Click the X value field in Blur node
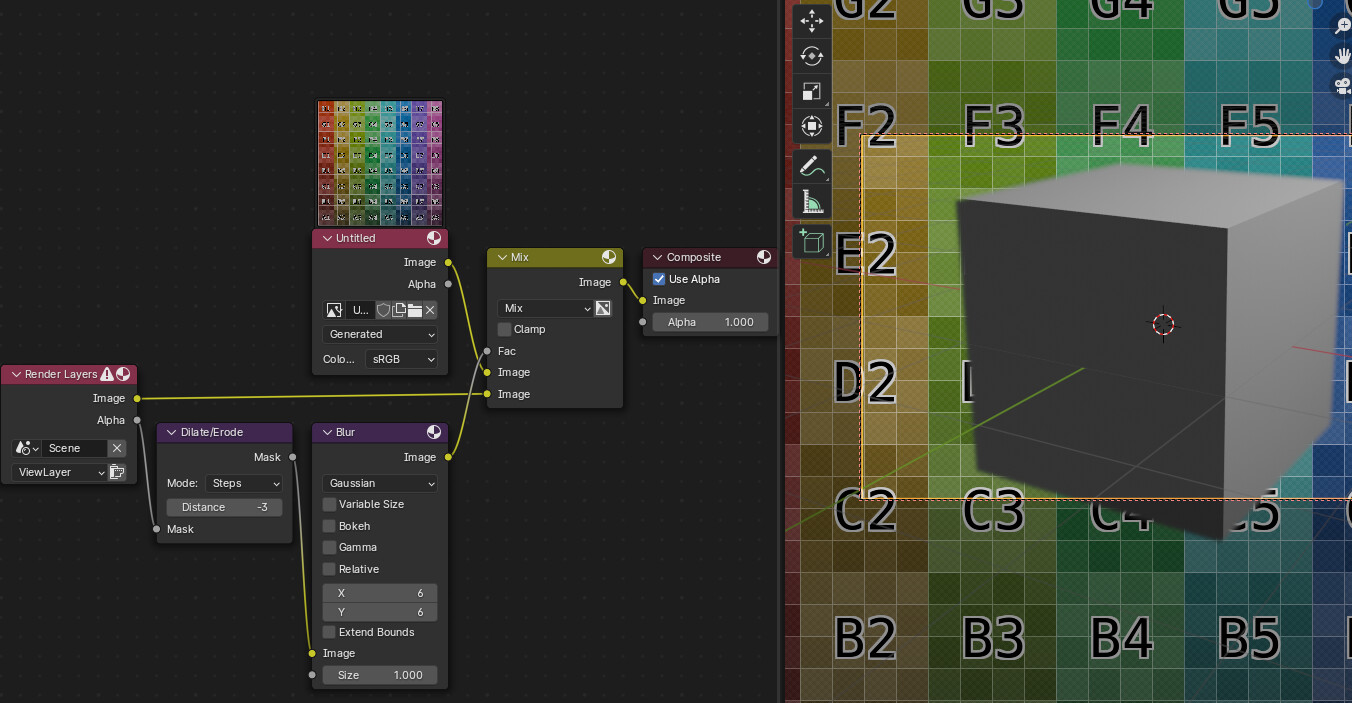Screen dimensions: 1352x703 click(x=380, y=593)
